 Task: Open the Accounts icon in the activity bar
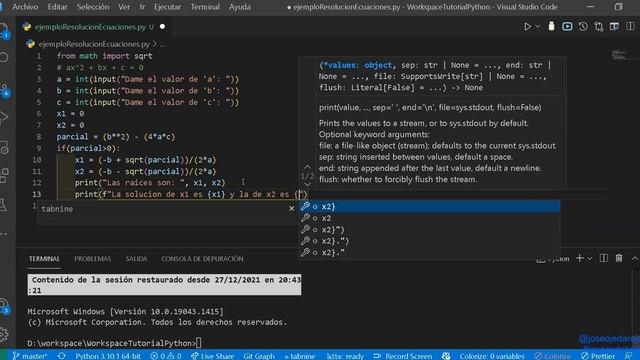pos(4,306)
